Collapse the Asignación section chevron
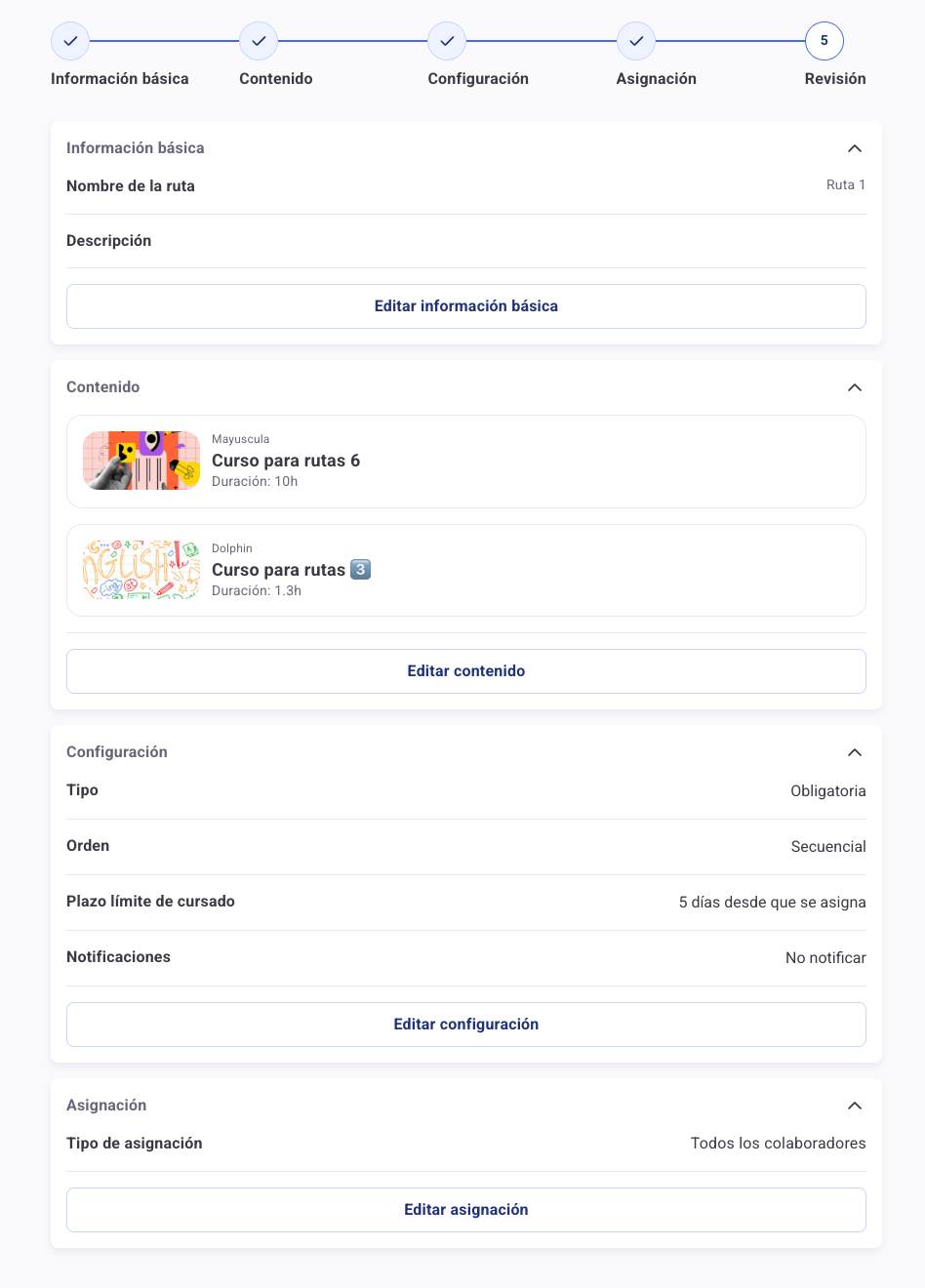 point(855,1106)
